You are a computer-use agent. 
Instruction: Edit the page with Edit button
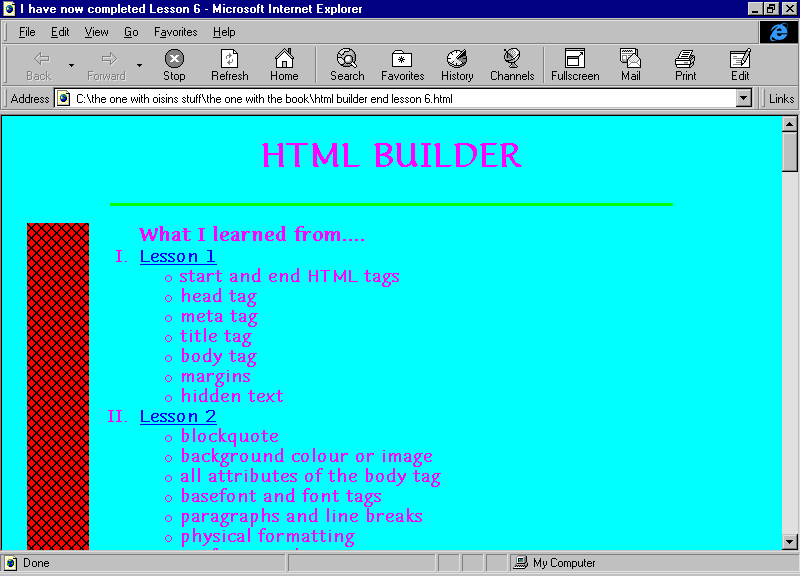740,65
